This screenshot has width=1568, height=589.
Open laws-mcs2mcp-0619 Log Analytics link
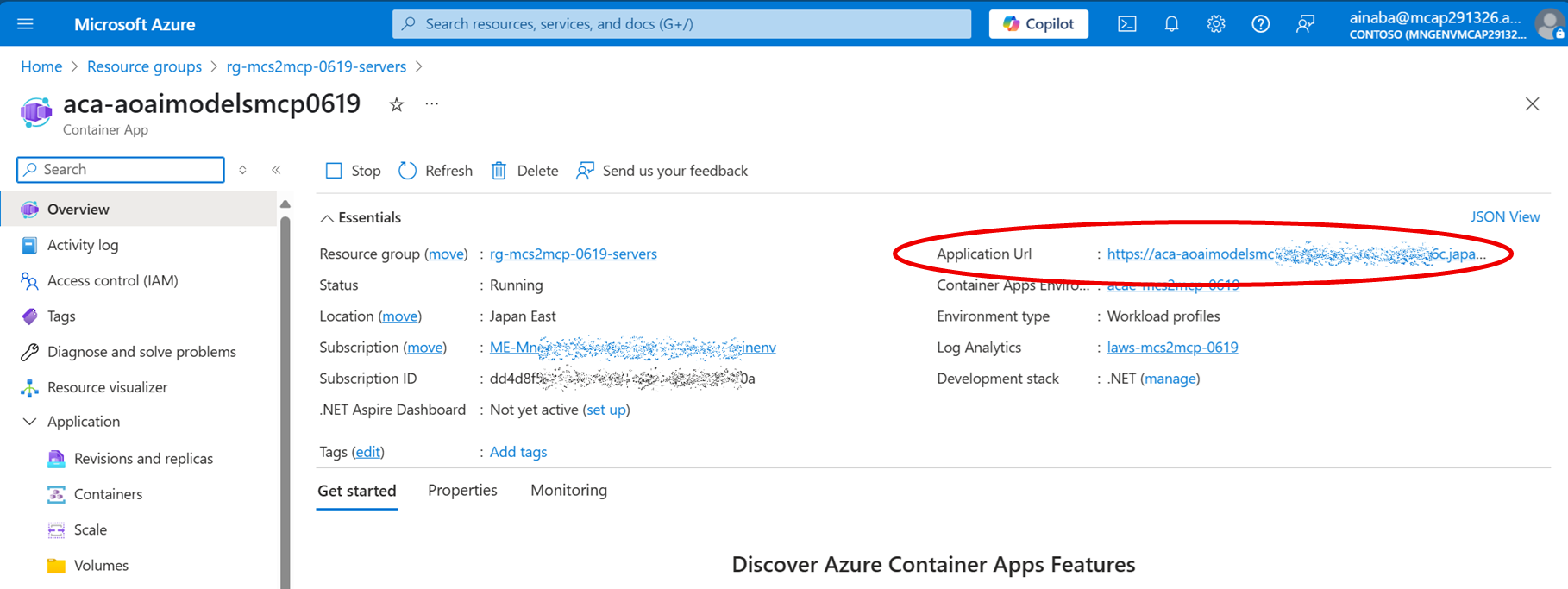tap(1173, 348)
